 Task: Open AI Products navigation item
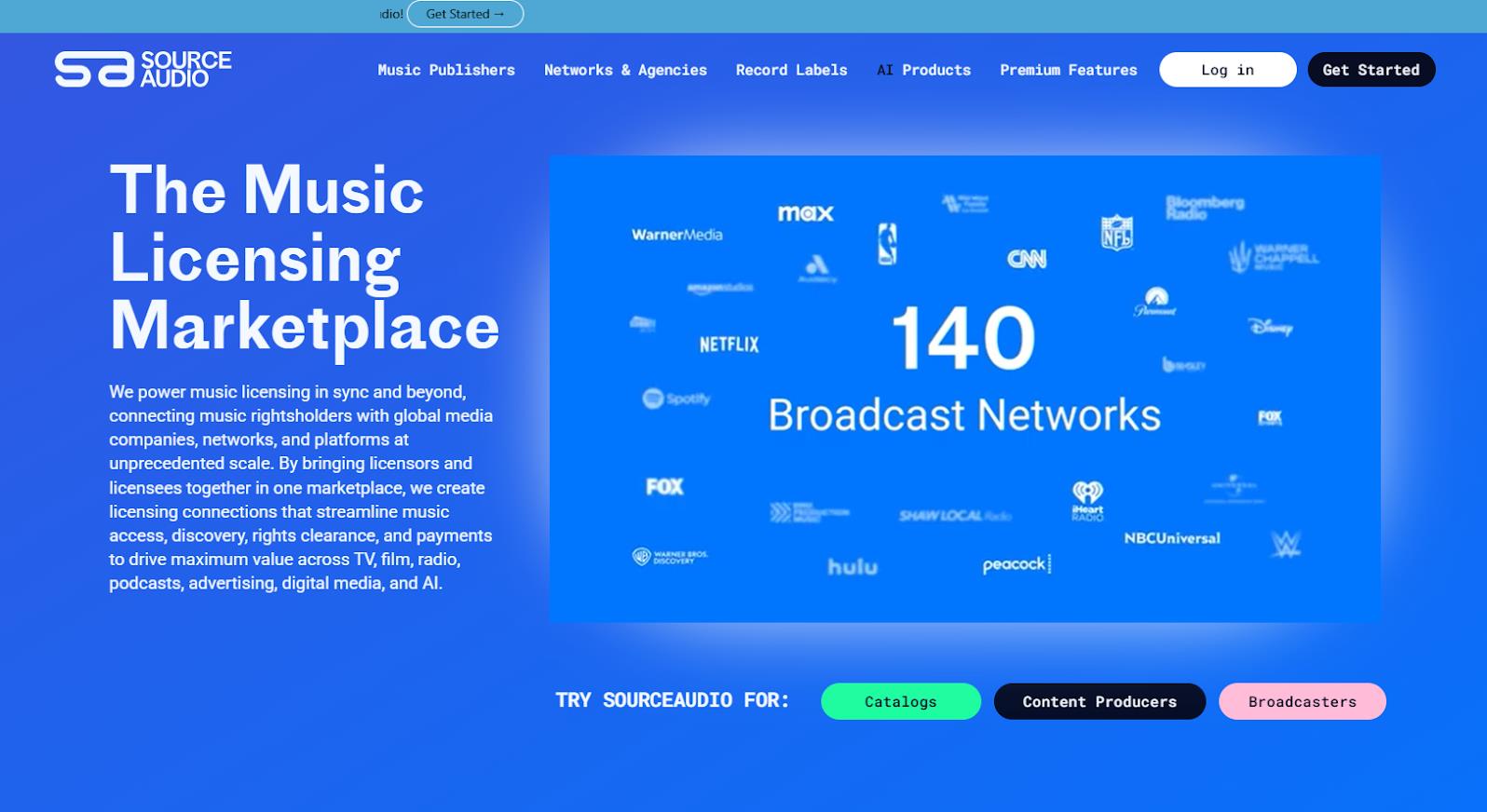(923, 70)
